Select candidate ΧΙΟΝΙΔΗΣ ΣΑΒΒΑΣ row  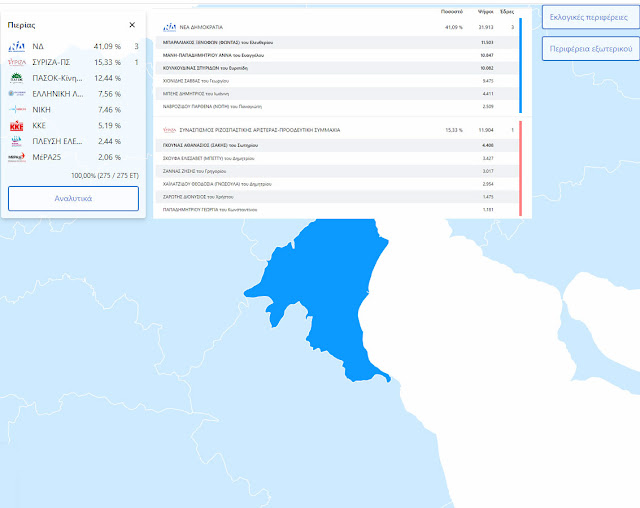(x=337, y=81)
